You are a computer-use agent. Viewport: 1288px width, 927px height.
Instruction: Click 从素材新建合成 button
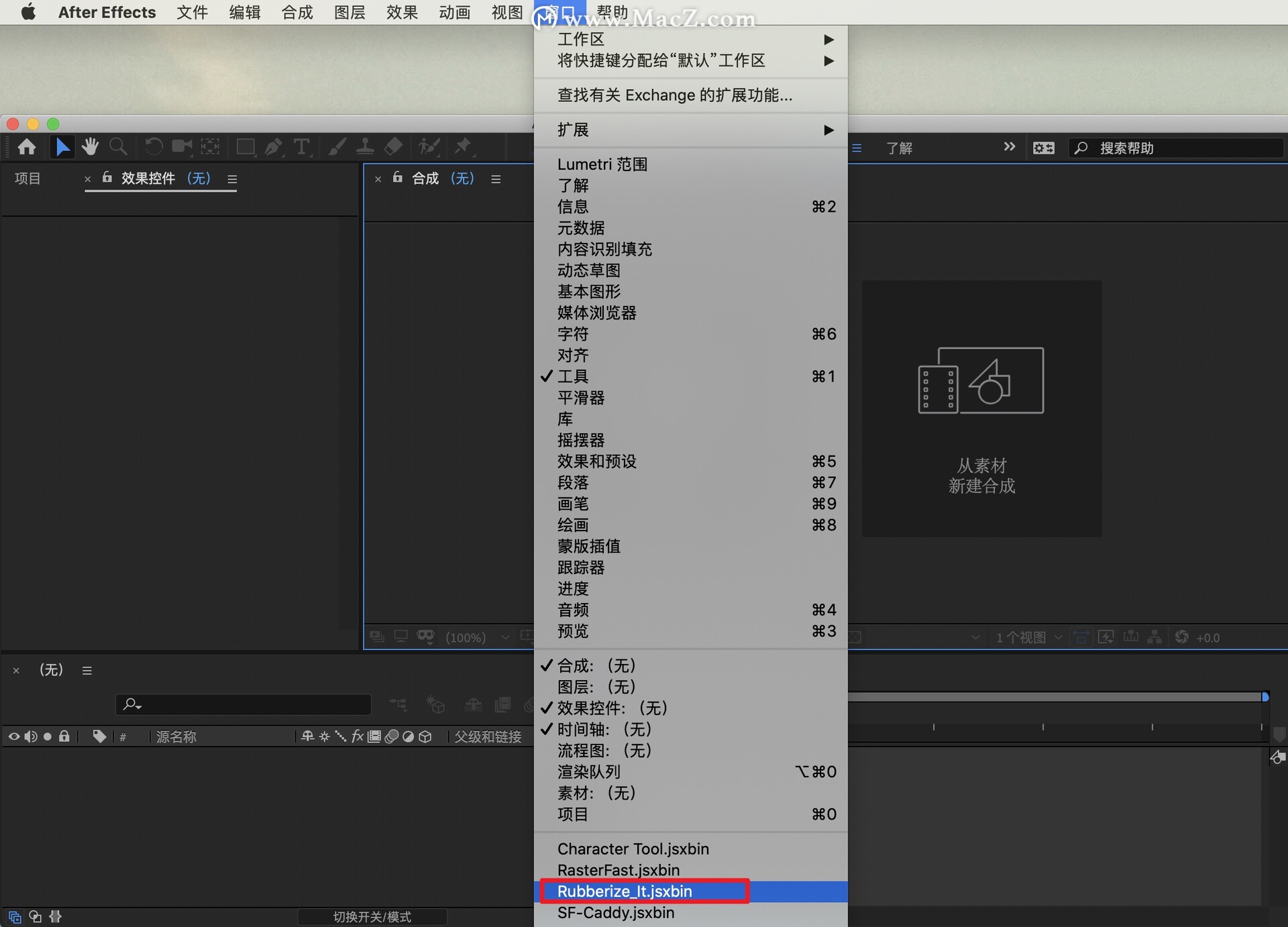tap(981, 408)
